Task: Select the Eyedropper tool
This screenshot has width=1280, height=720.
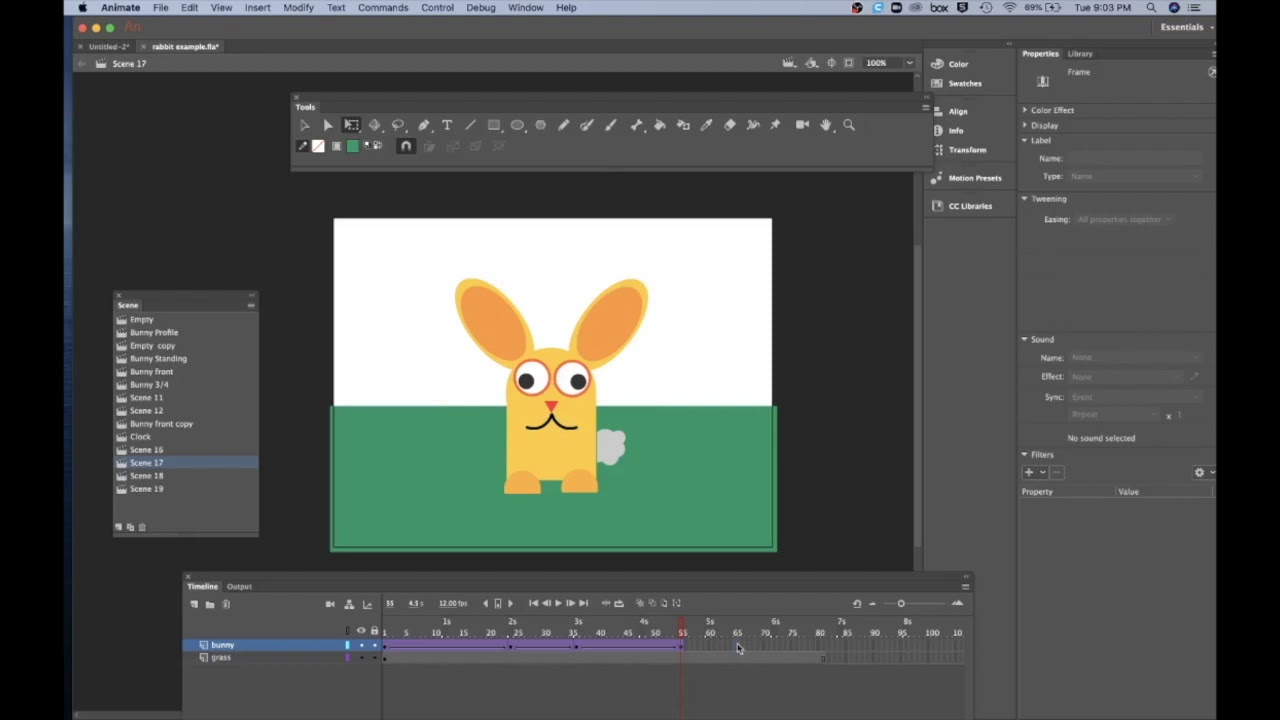Action: pos(706,125)
